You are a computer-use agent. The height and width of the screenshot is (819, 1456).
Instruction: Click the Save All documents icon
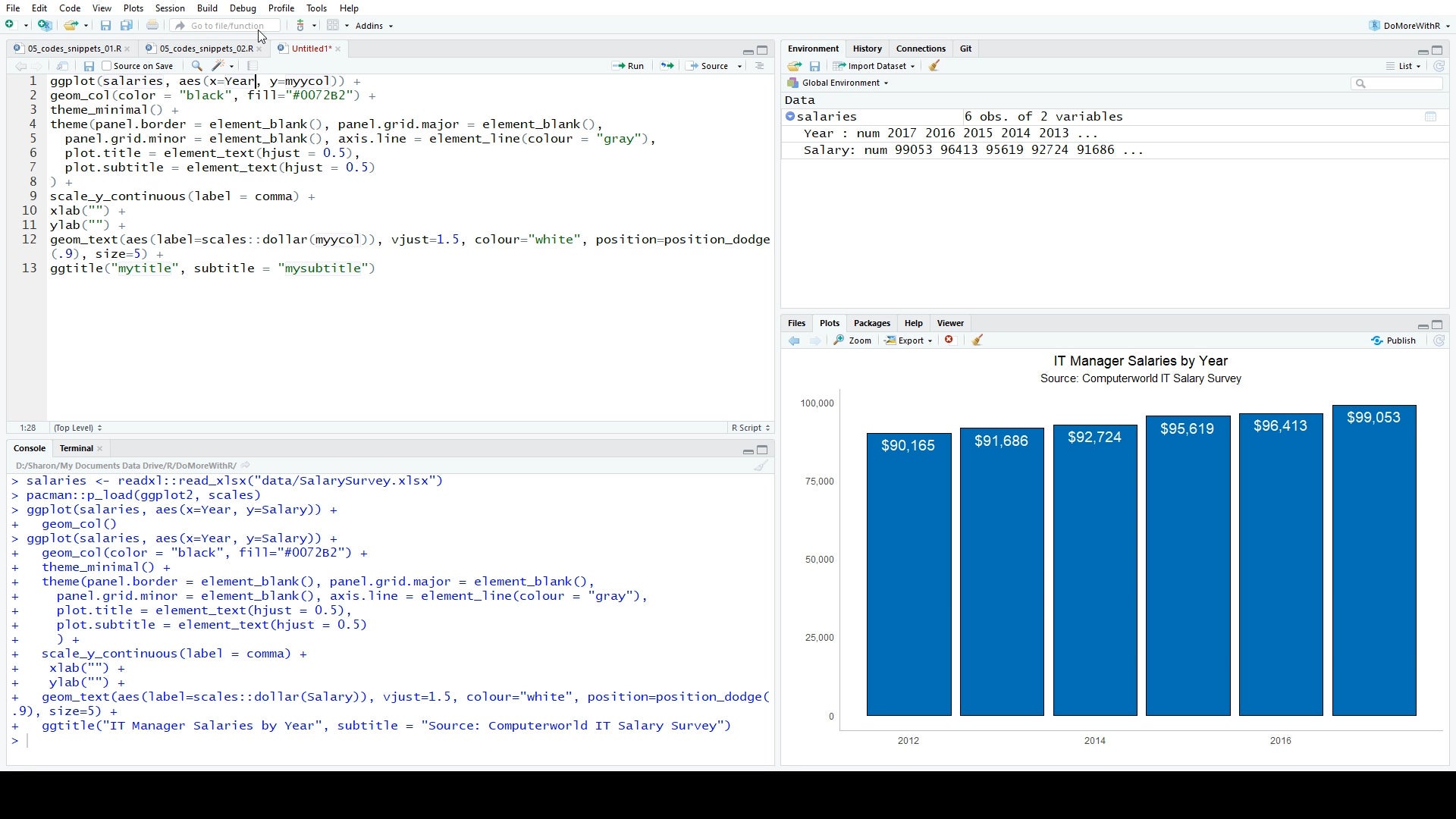coord(127,25)
